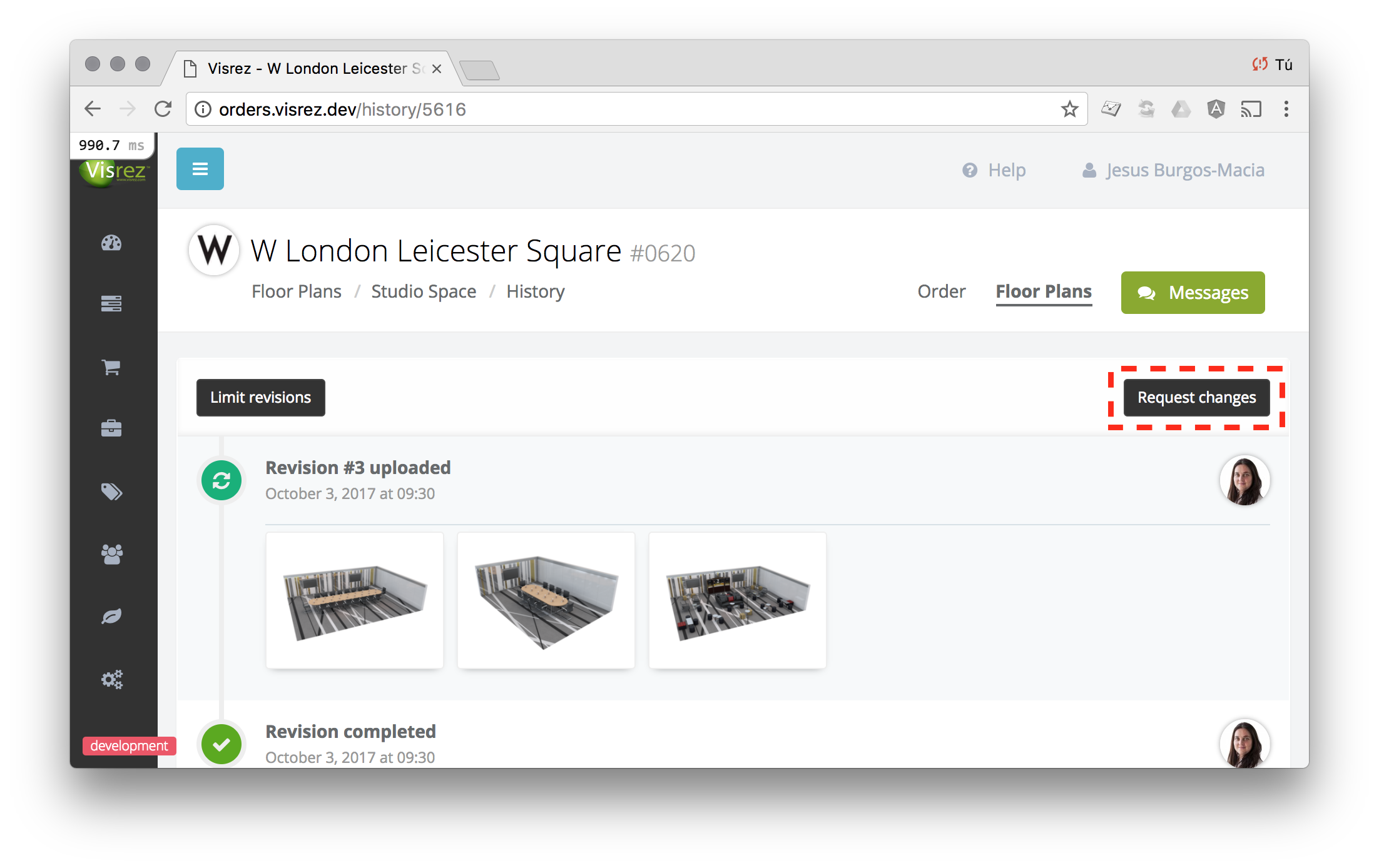The image size is (1379, 868).
Task: Open the users group icon in sidebar
Action: coord(111,554)
